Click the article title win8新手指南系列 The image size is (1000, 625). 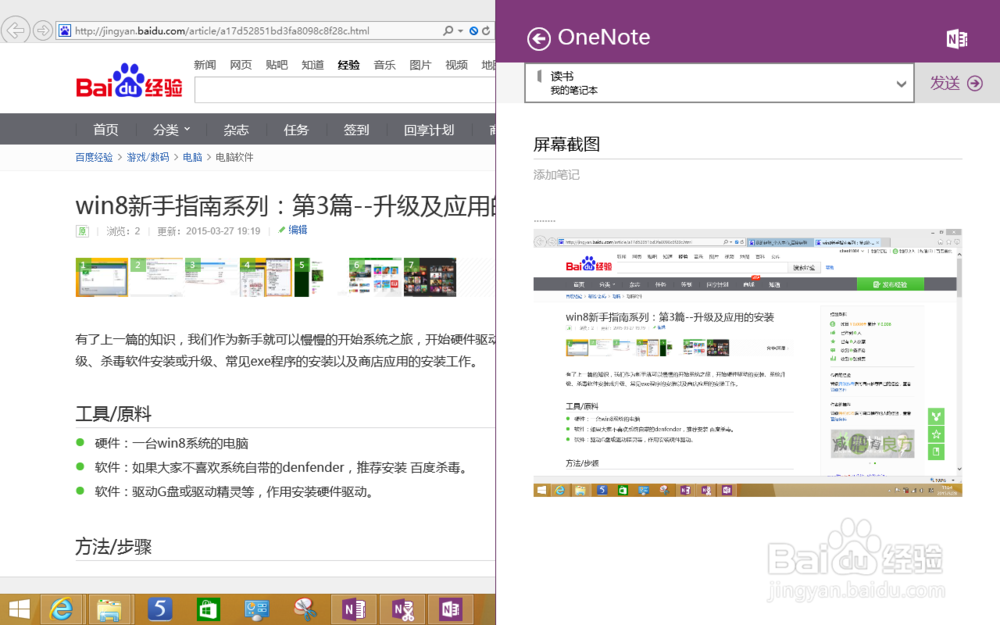coord(286,205)
